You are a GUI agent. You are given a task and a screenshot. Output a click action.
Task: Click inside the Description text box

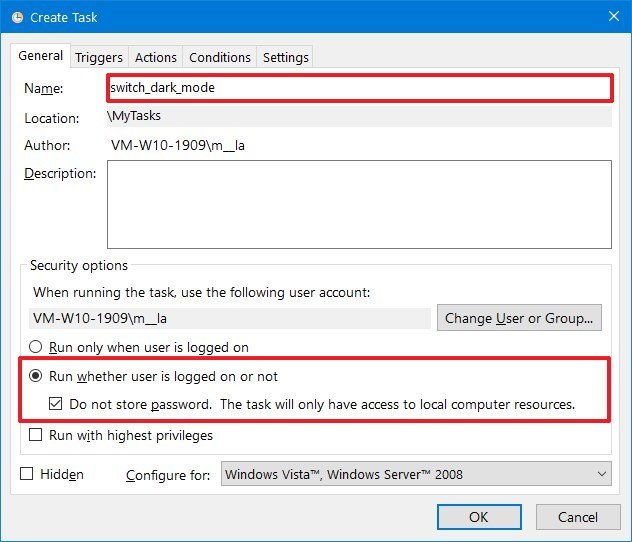tap(358, 204)
